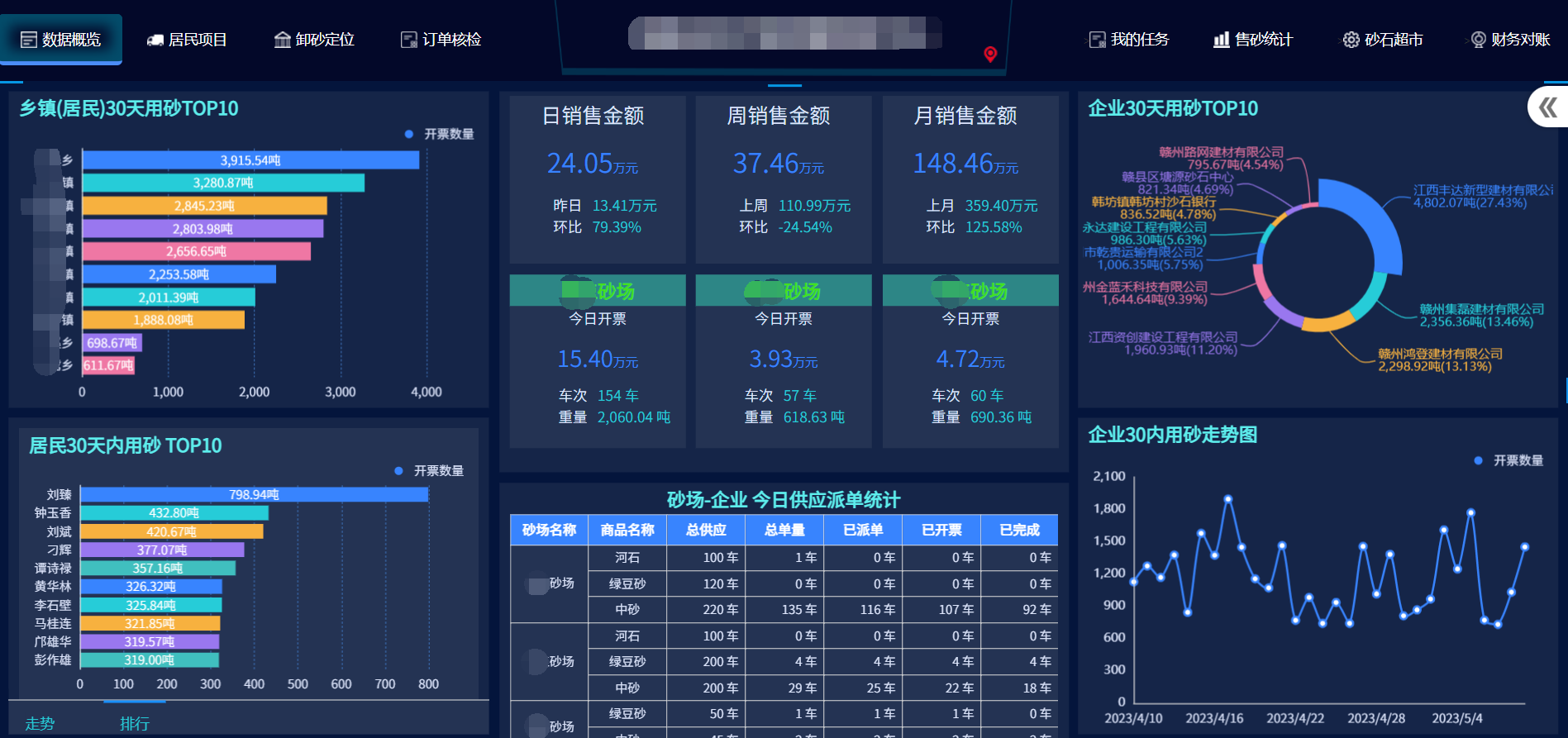Open the 财务对账 menu label

click(1520, 40)
